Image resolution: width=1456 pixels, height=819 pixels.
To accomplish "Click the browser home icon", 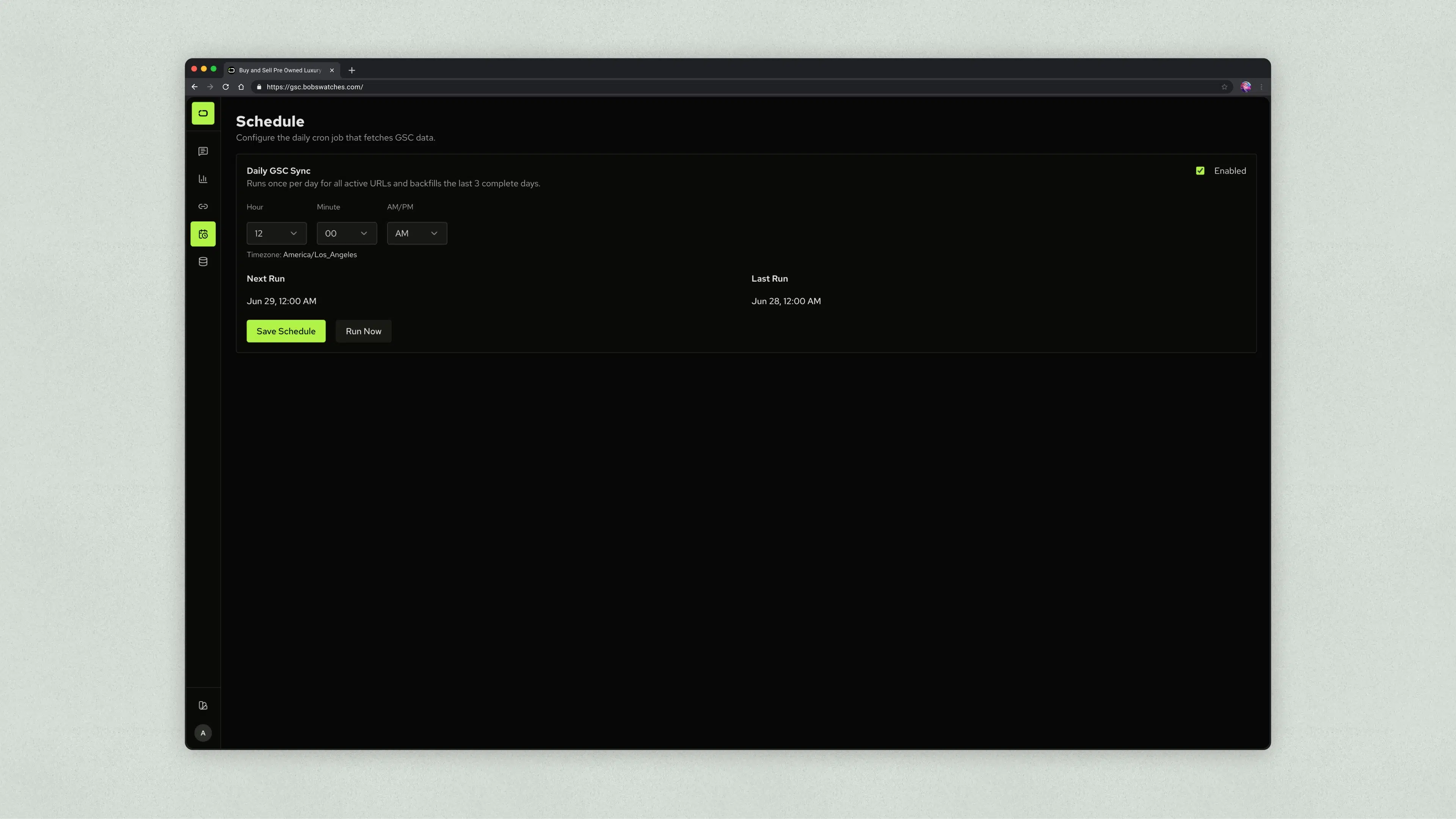I will tap(242, 87).
